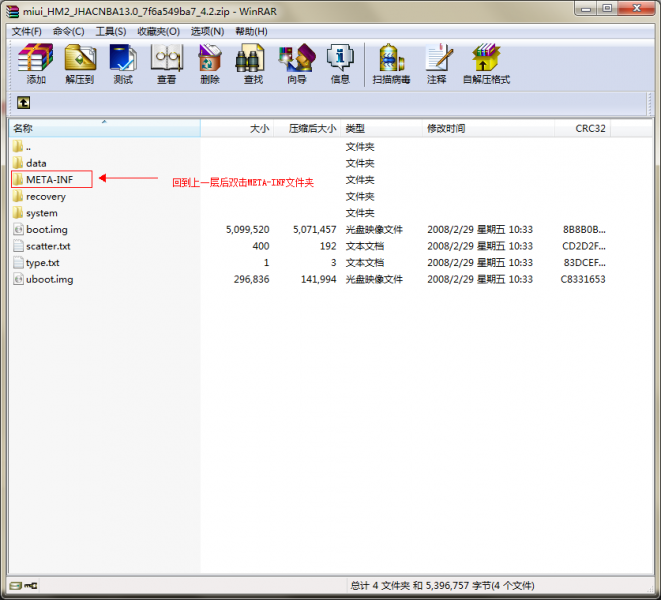Maximize the WinRAR window

tap(607, 8)
